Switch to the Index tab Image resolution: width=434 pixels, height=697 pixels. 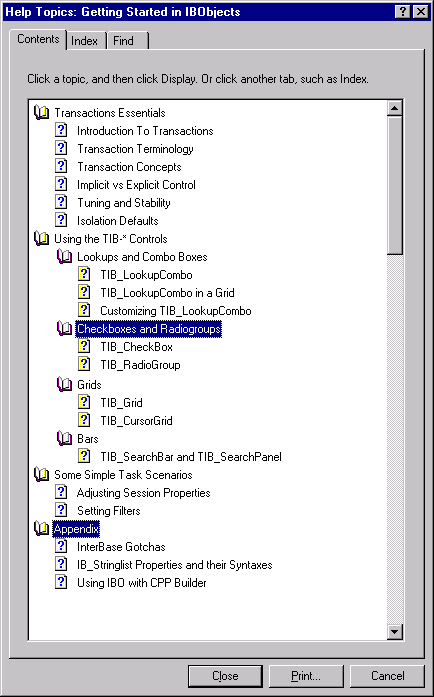tap(84, 41)
